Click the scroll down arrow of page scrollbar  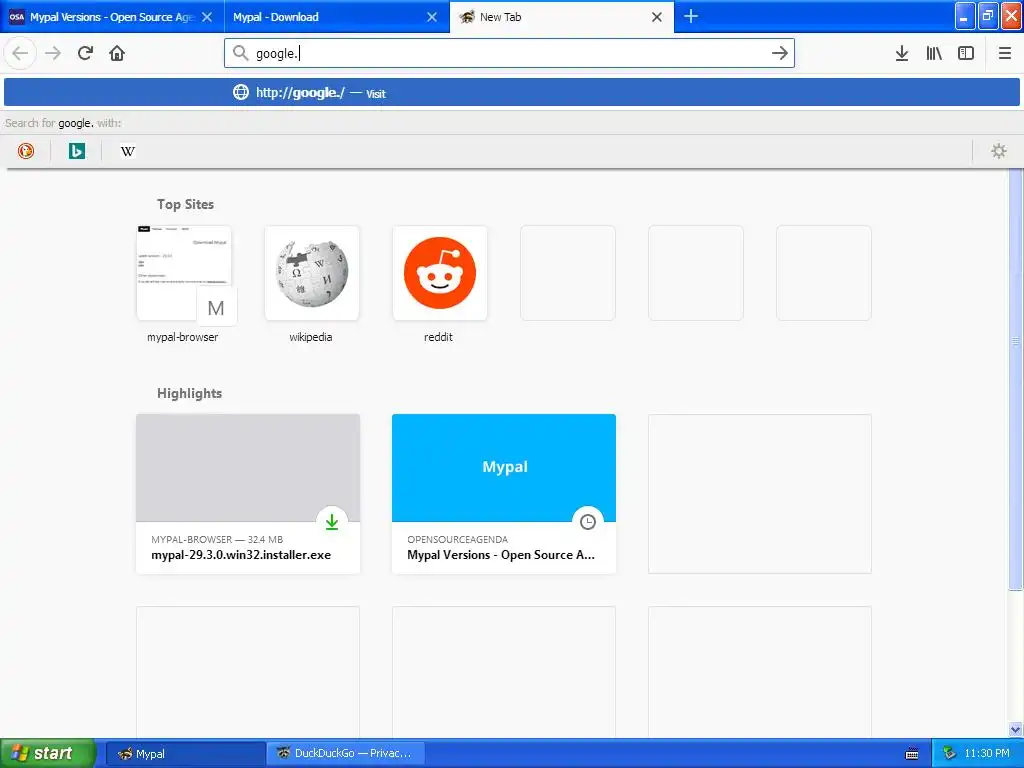(x=1016, y=730)
